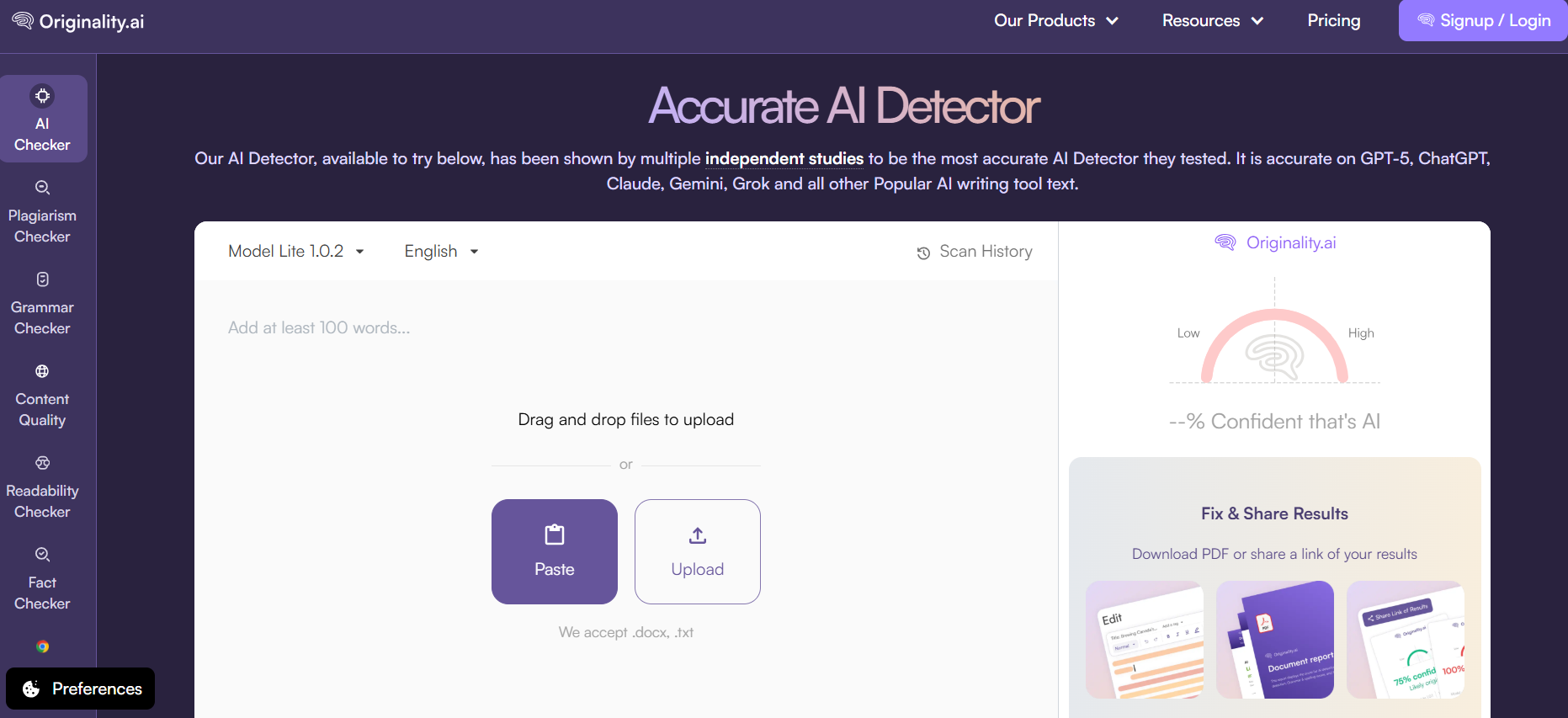Click the Download PDF or share text

(x=1274, y=554)
